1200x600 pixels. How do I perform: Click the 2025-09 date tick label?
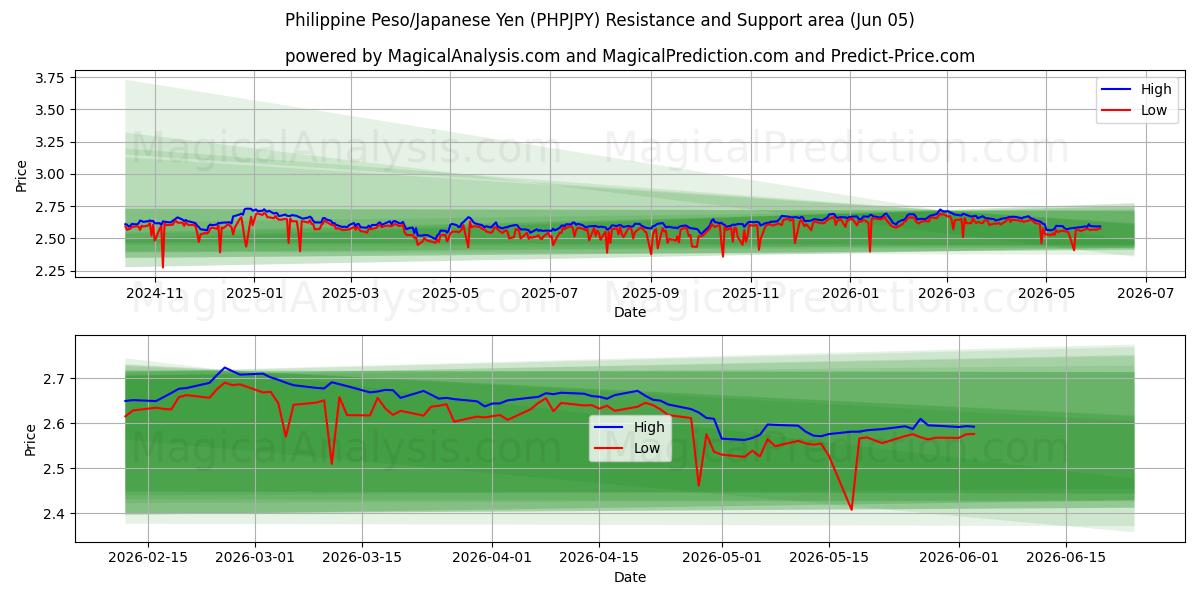[x=651, y=293]
